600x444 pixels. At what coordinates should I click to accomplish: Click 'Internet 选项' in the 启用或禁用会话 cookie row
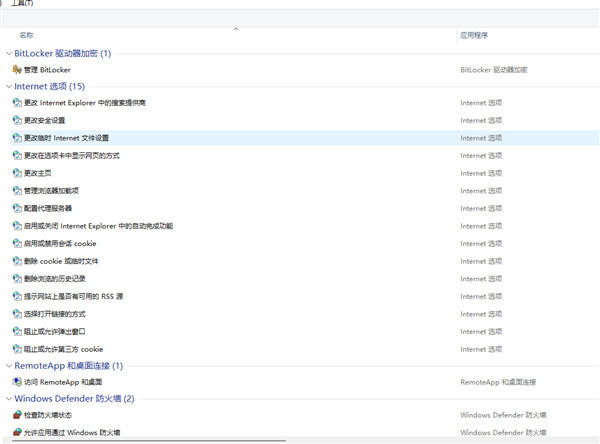point(481,243)
